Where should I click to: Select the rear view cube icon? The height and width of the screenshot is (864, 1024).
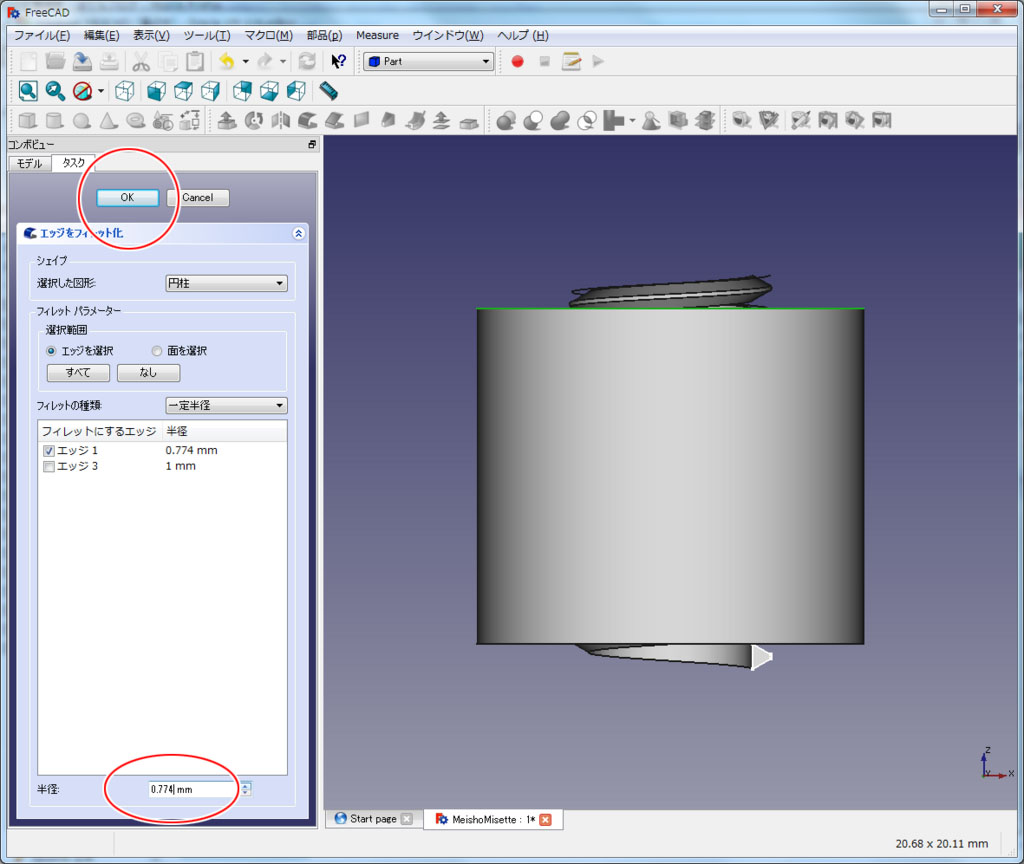pyautogui.click(x=242, y=91)
